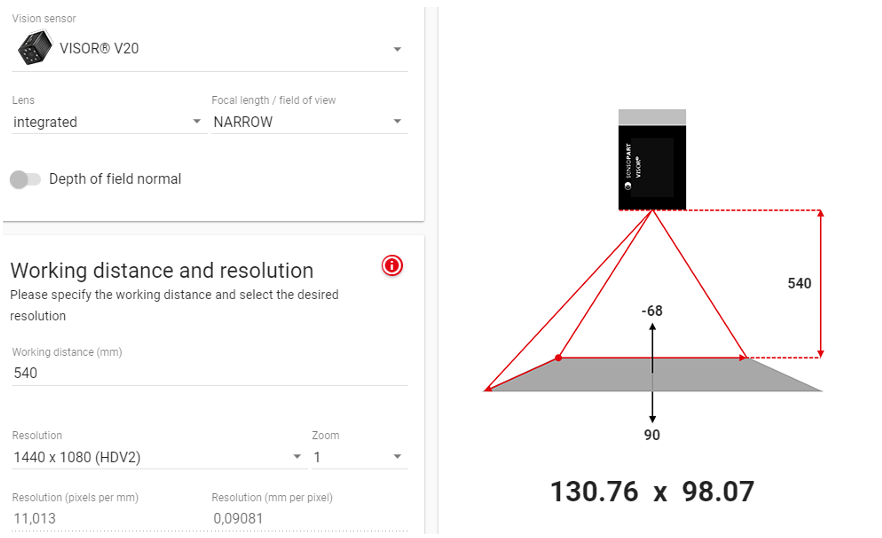882x538 pixels.
Task: Click the black vertical offset arrow
Action: point(652,373)
